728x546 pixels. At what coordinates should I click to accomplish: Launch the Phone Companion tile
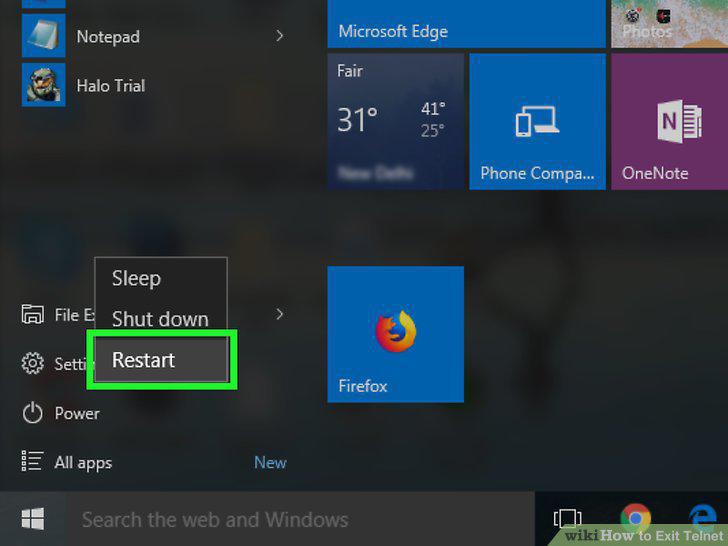[538, 121]
